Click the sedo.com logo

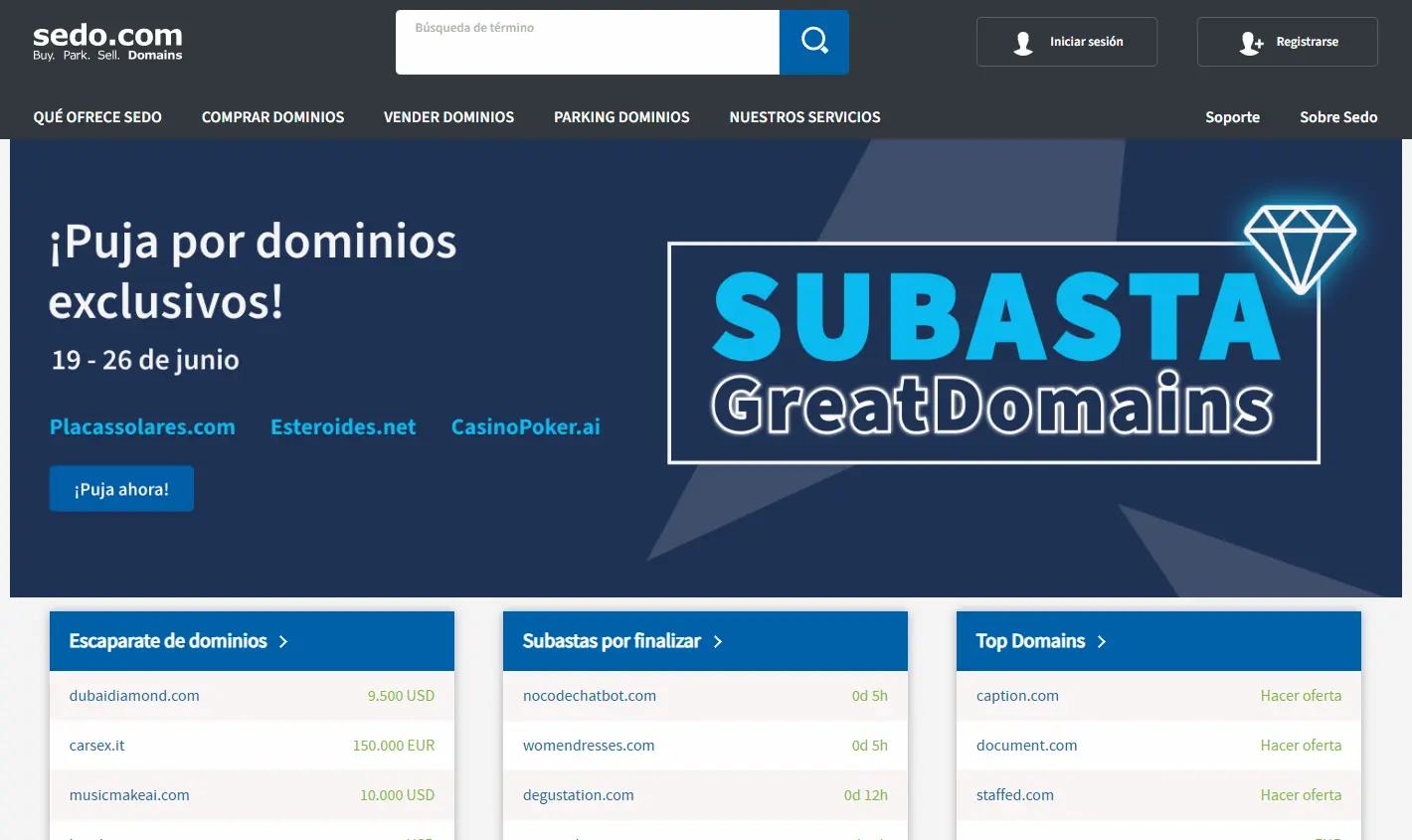coord(107,43)
